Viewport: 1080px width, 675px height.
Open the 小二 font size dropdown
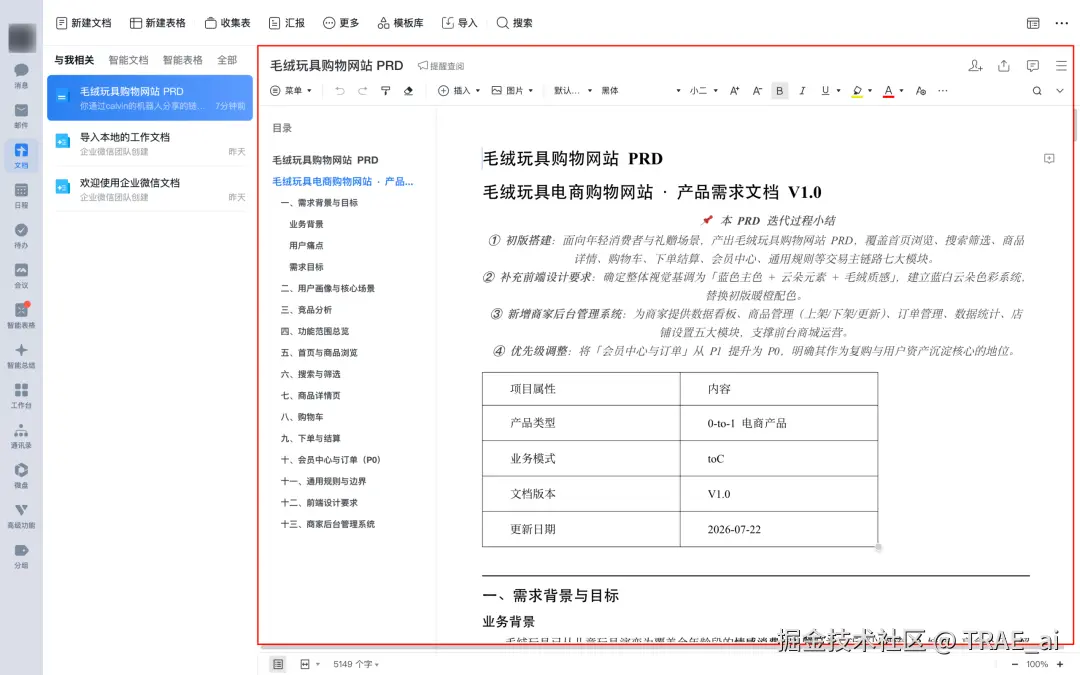[x=704, y=91]
